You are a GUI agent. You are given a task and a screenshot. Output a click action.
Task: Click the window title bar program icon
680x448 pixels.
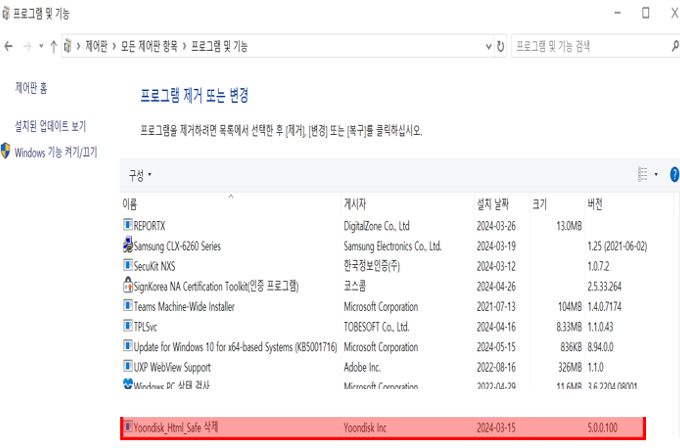[x=6, y=13]
